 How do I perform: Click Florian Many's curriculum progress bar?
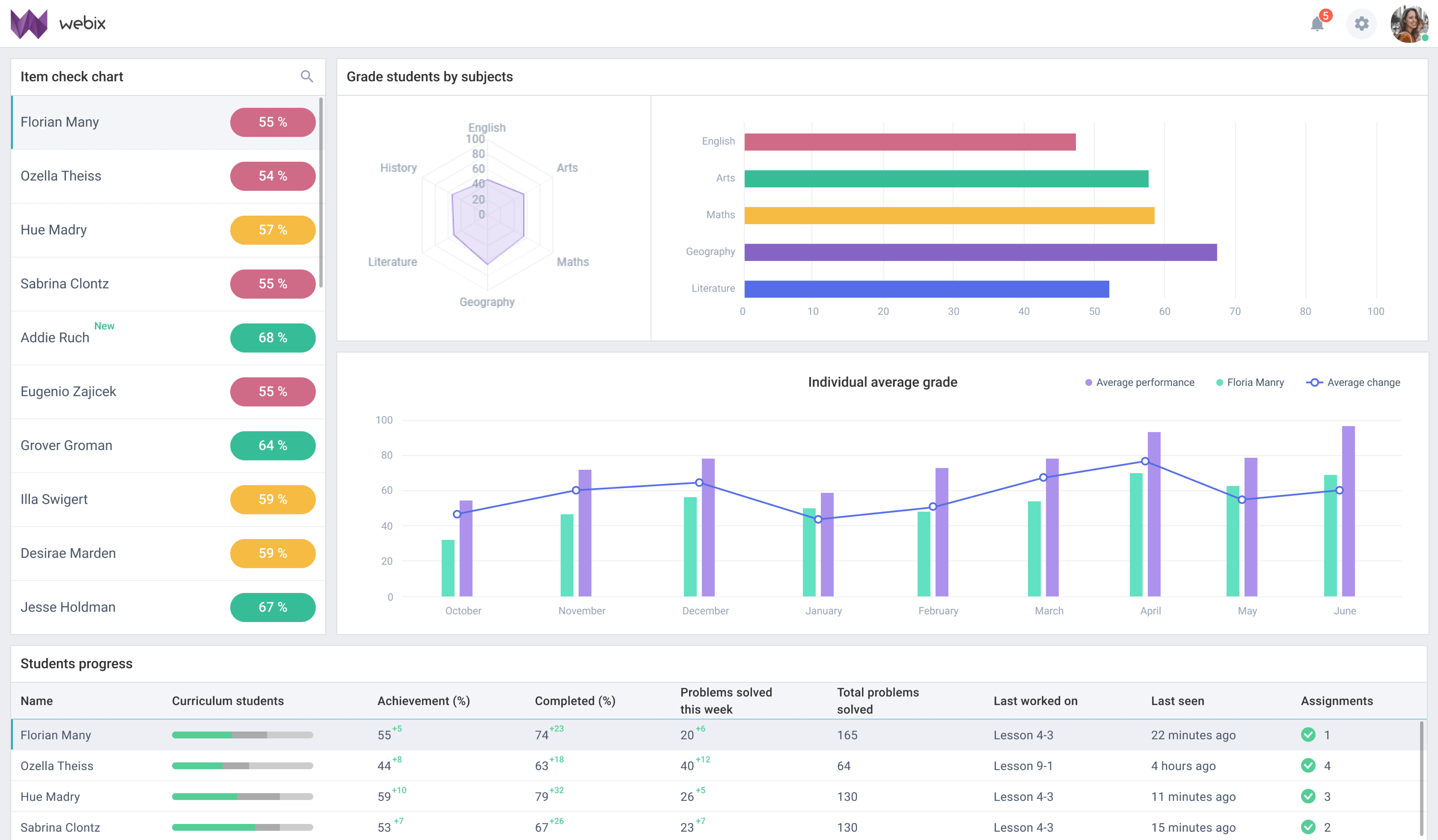click(x=242, y=735)
